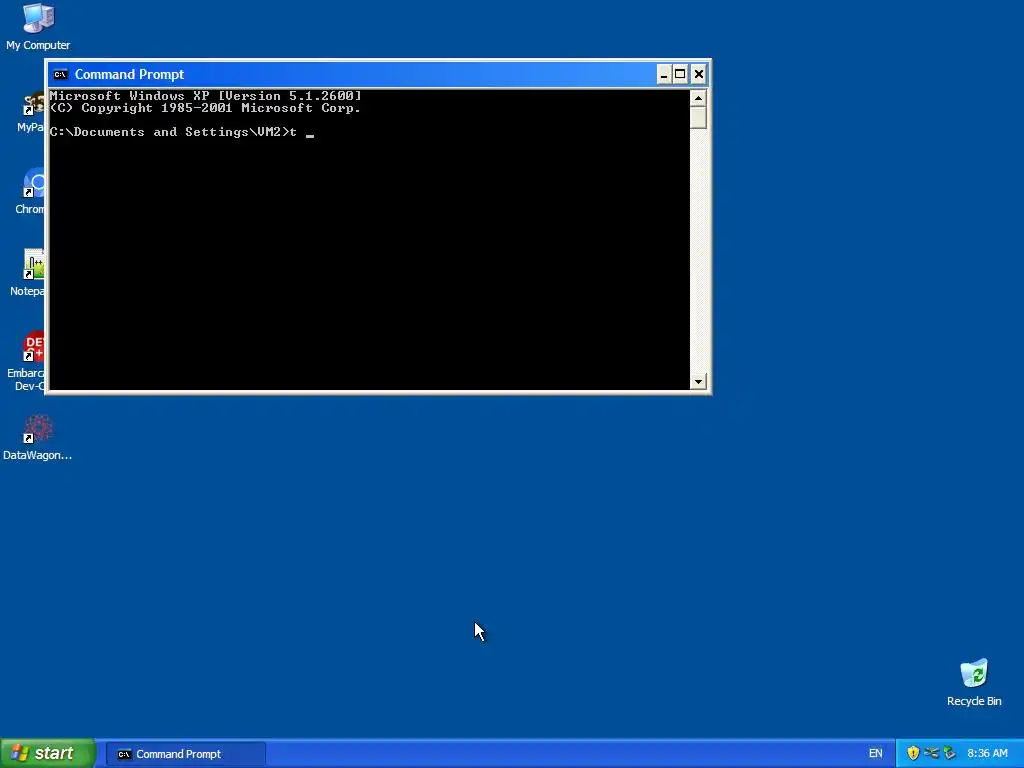Click the Command Prompt window title text
1024x768 pixels.
[x=129, y=74]
